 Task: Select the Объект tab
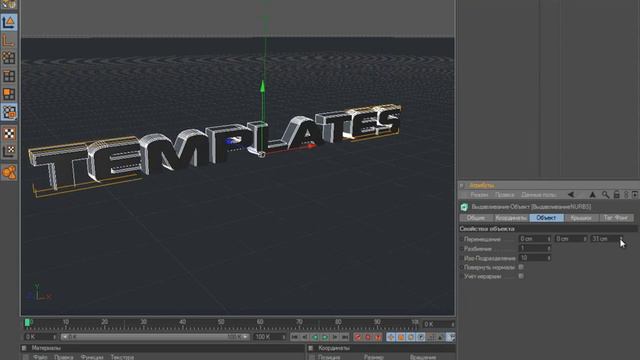pyautogui.click(x=547, y=218)
